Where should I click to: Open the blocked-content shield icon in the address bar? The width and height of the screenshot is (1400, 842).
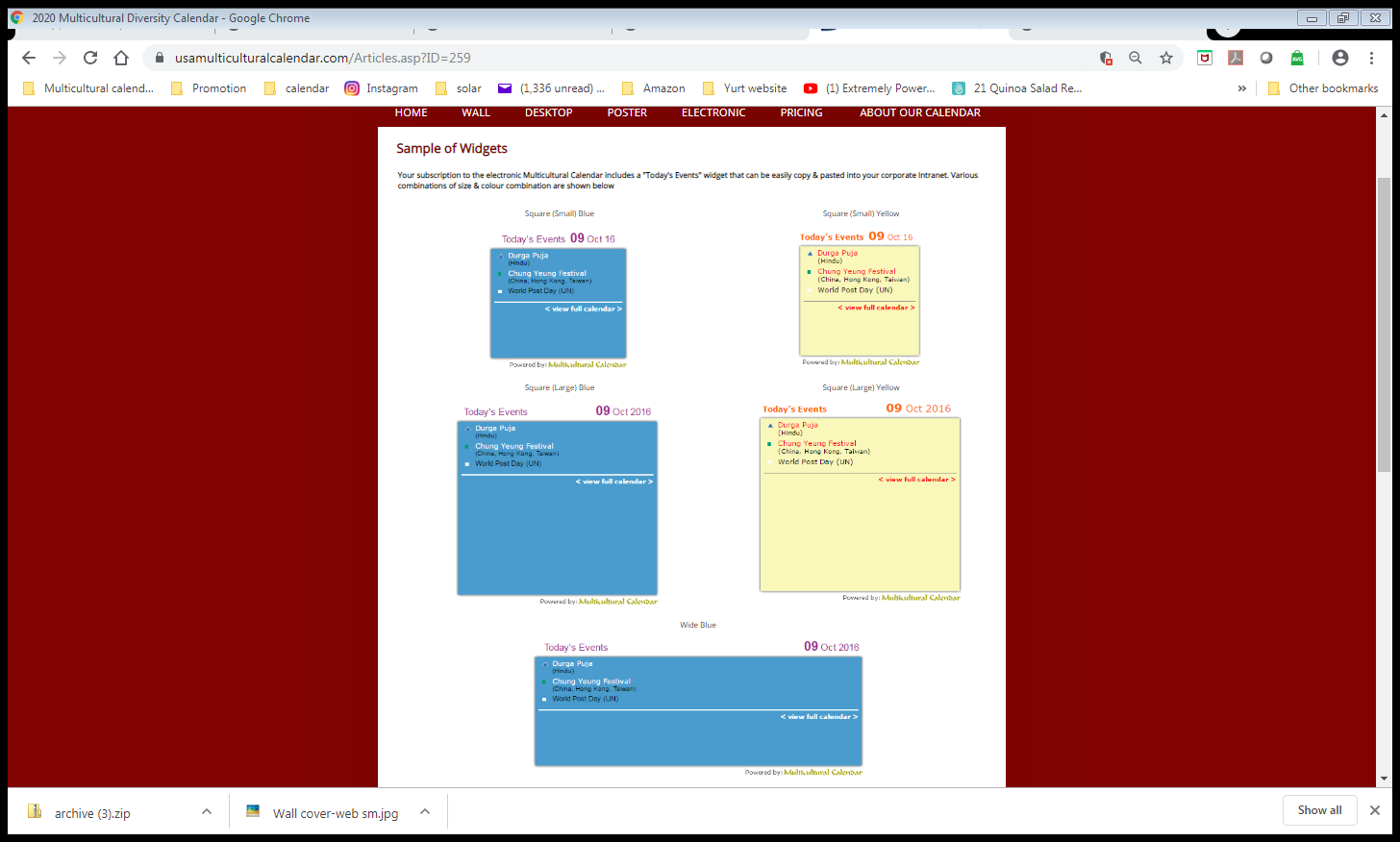pyautogui.click(x=1106, y=58)
